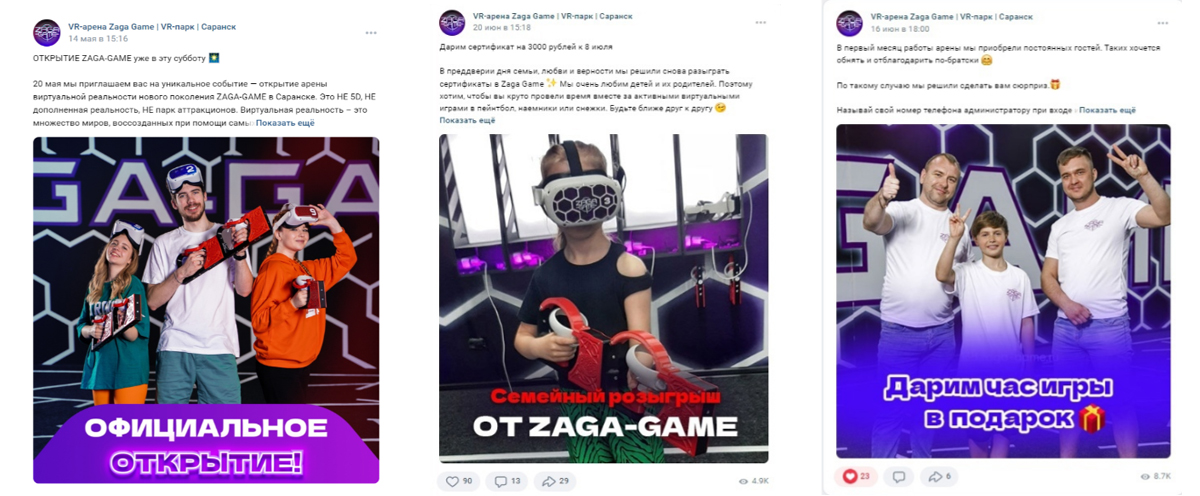1200x496 pixels.
Task: Open the Официальное открытие image
Action: 206,310
